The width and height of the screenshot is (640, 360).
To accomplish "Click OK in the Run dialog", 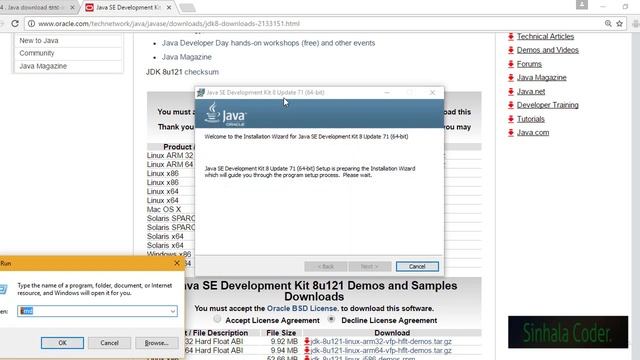I will pos(62,343).
